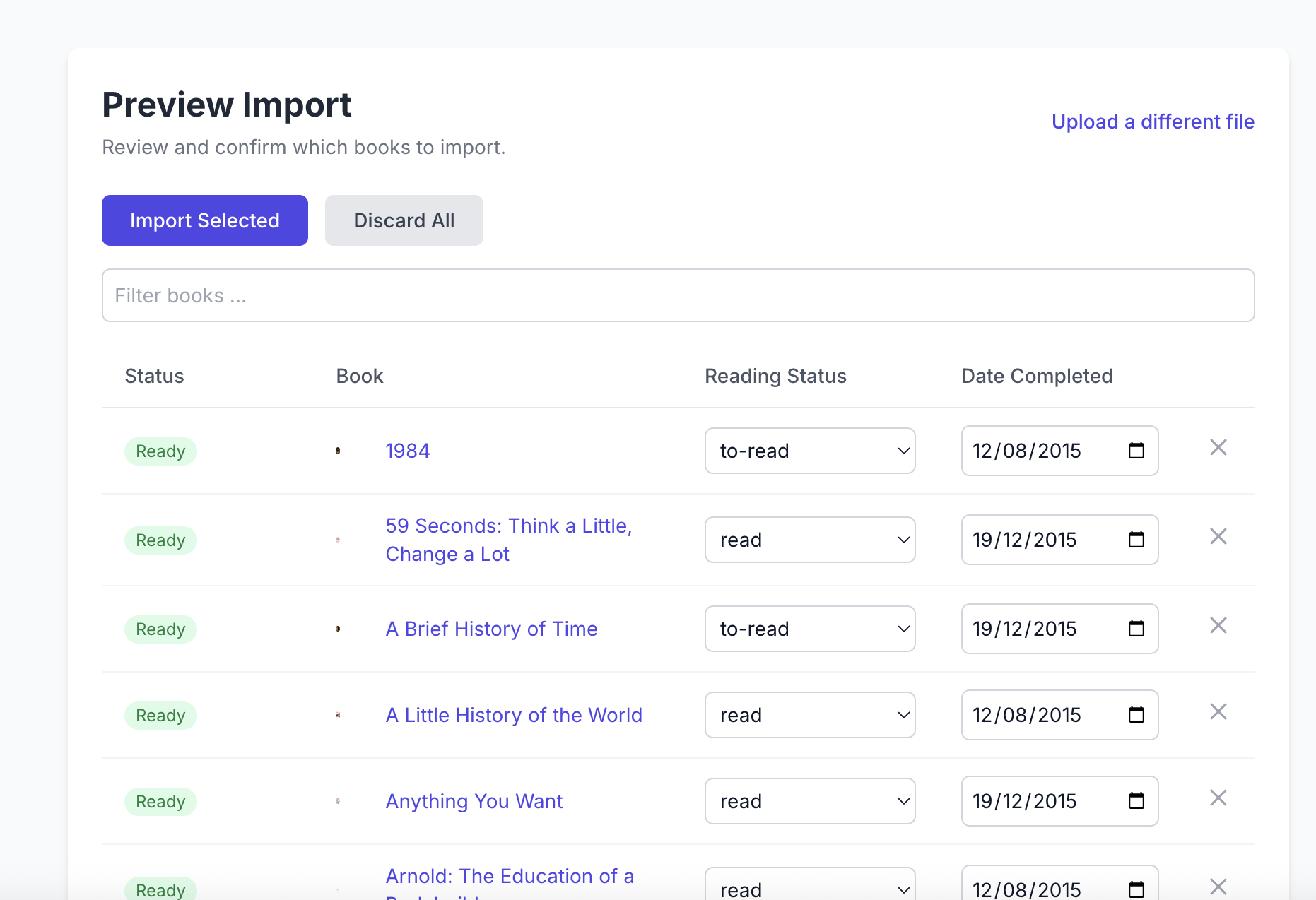Viewport: 1316px width, 900px height.
Task: Open calendar picker on the Arnold row
Action: [1135, 889]
